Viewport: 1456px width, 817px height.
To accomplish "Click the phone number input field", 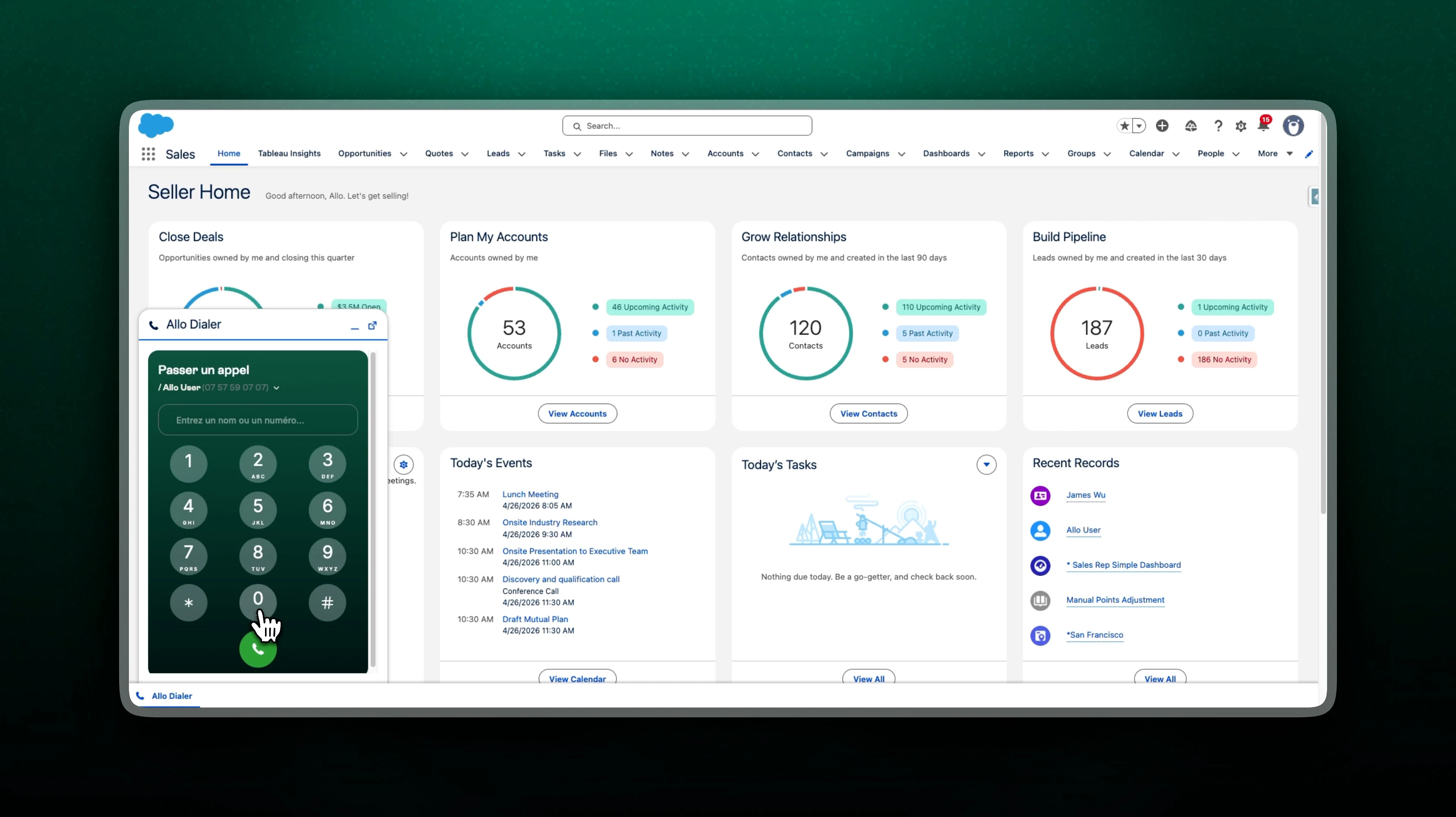I will [258, 420].
